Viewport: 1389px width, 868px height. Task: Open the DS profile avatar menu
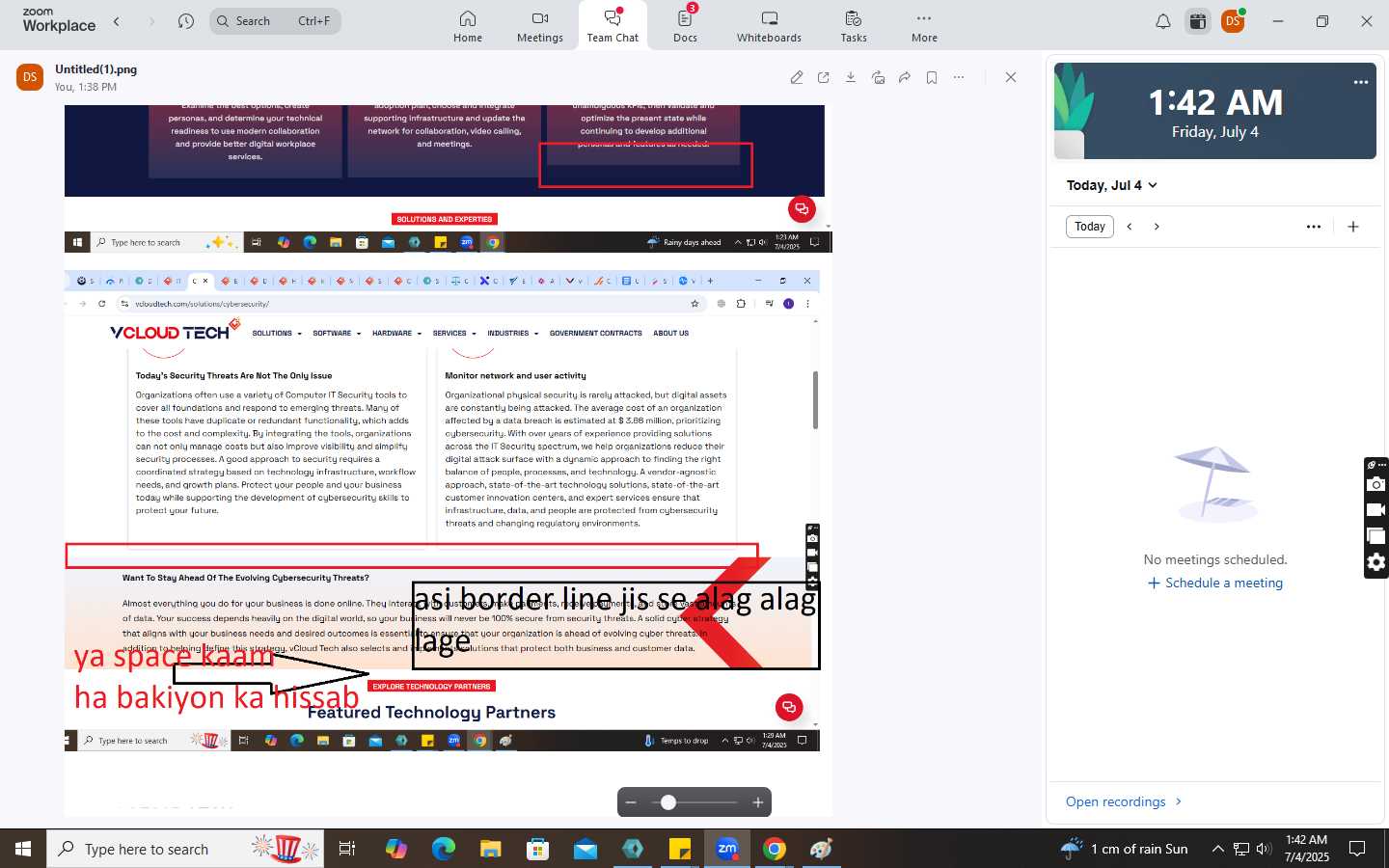(1233, 21)
